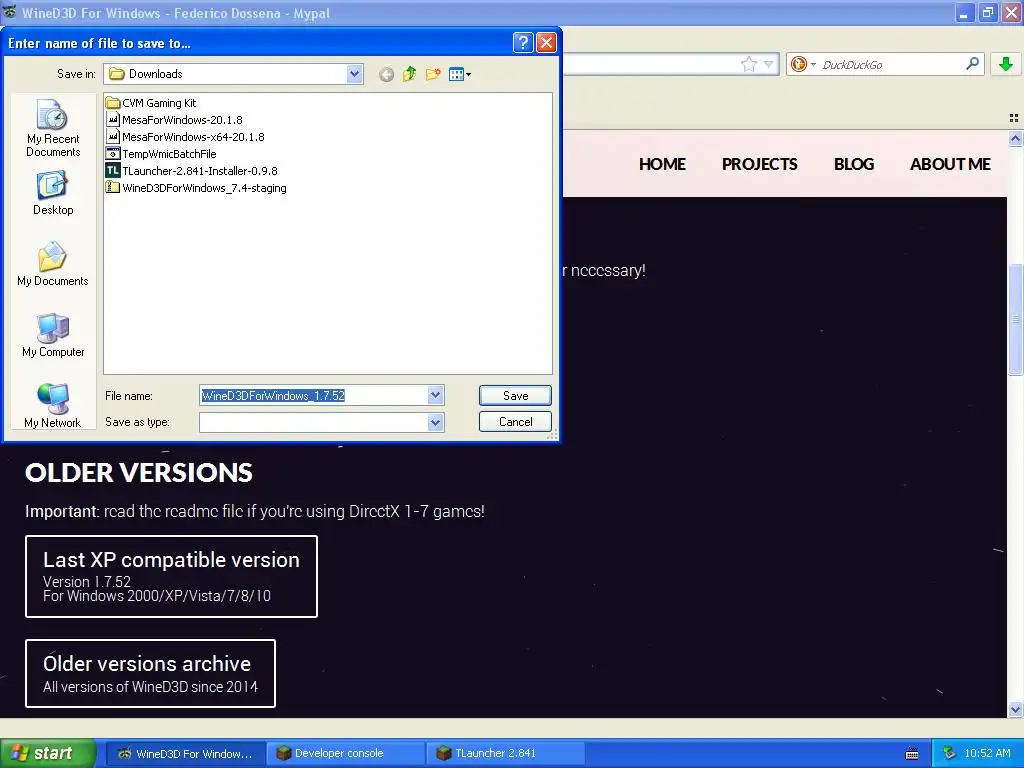Go up one folder level icon
The image size is (1024, 768).
click(x=409, y=74)
